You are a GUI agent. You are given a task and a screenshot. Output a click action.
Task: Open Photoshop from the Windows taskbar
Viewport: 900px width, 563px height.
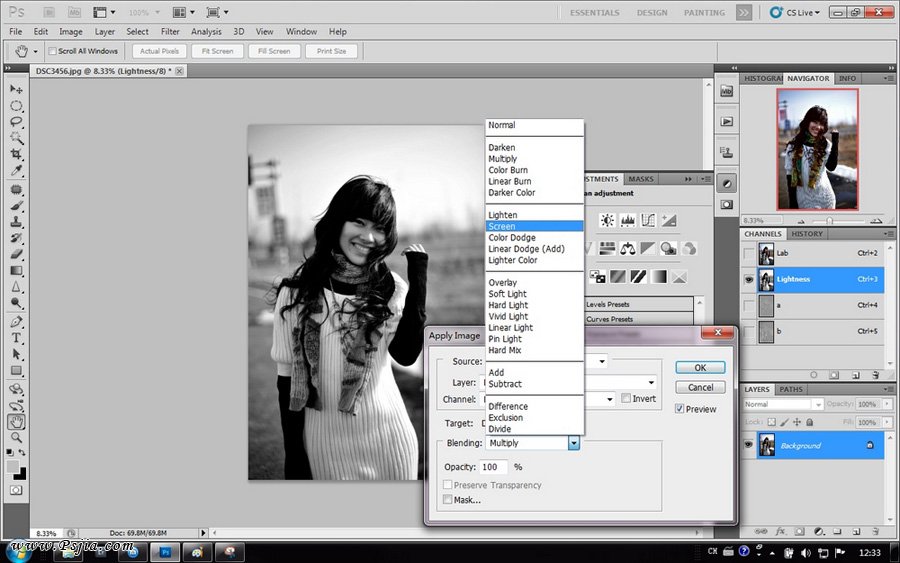(x=165, y=551)
